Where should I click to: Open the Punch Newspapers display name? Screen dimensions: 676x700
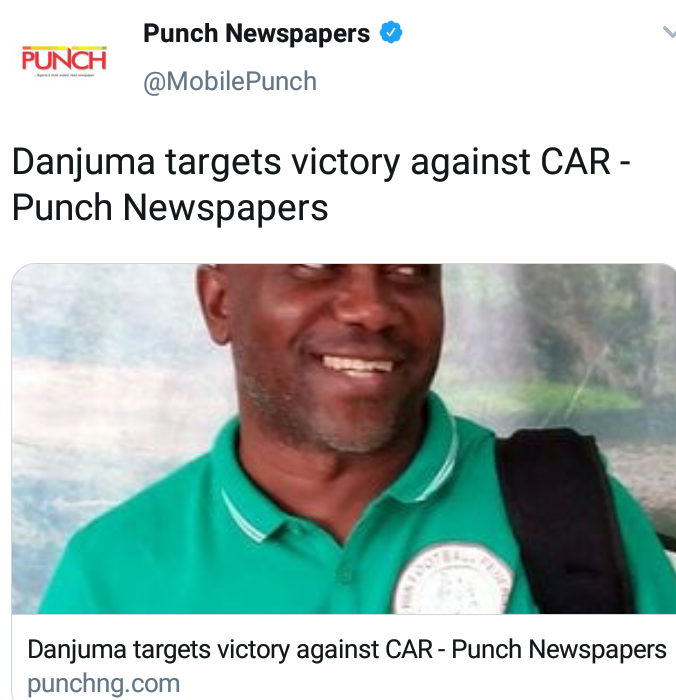256,33
